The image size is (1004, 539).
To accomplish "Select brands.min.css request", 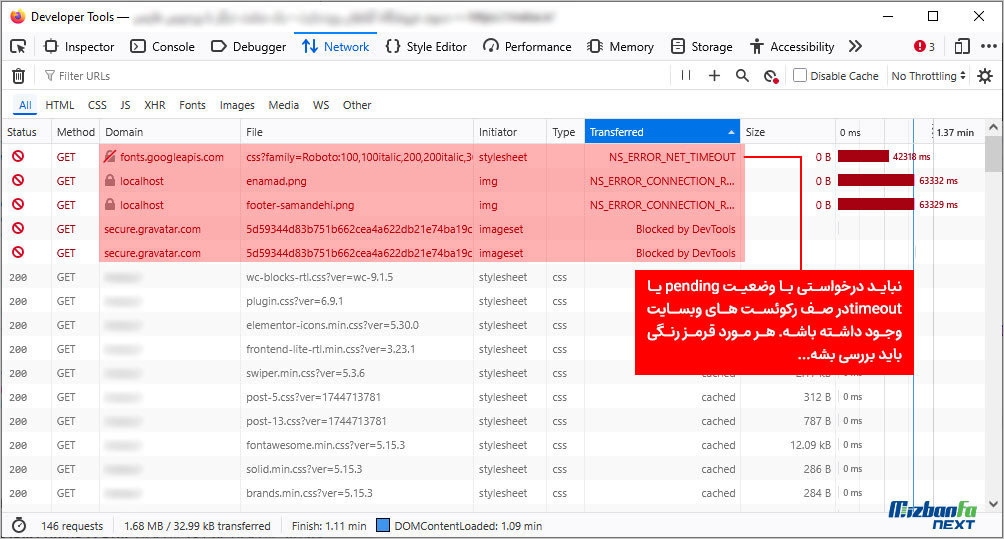I will [493, 493].
